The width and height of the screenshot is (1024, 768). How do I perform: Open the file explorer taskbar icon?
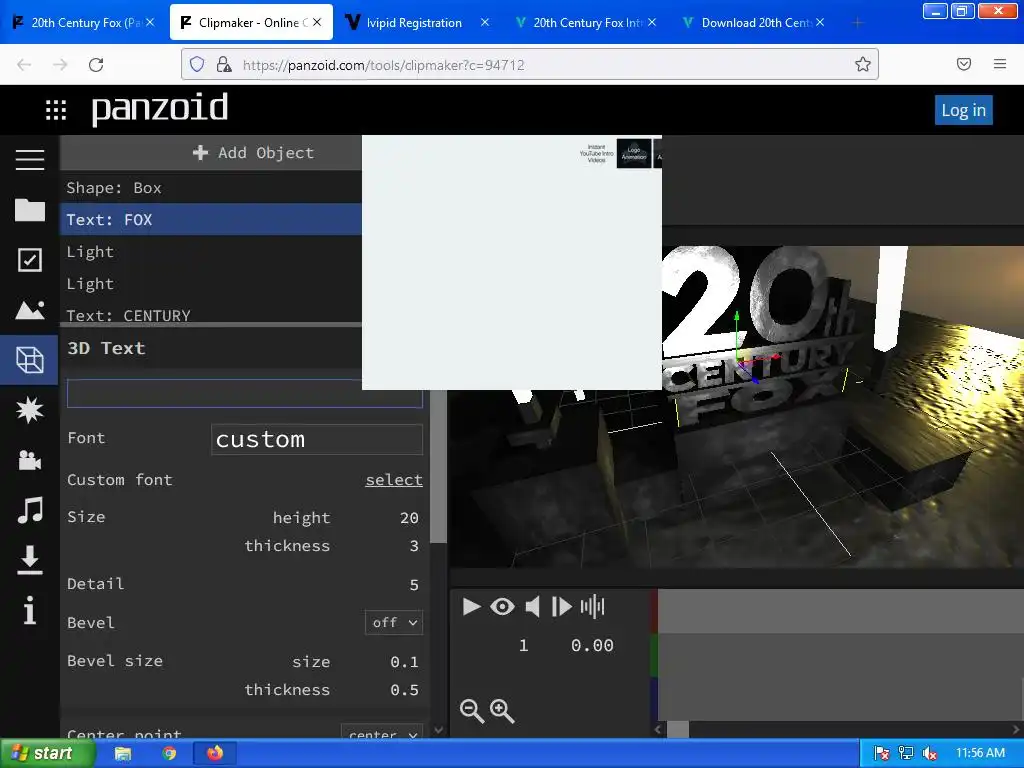(123, 753)
